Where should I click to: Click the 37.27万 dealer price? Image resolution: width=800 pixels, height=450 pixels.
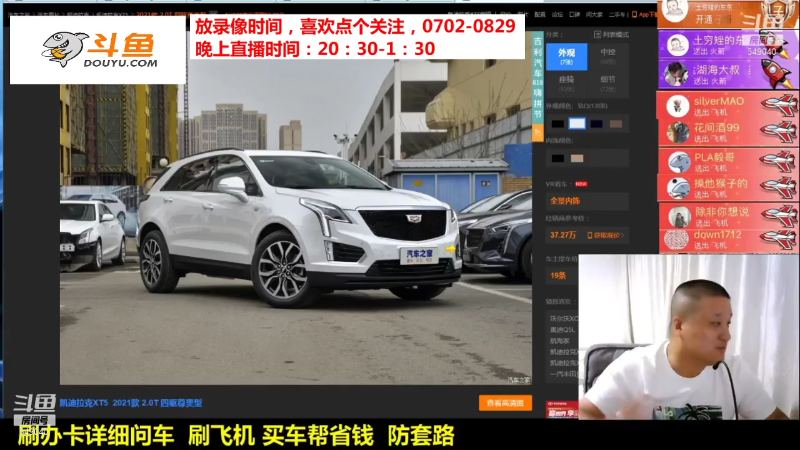563,235
